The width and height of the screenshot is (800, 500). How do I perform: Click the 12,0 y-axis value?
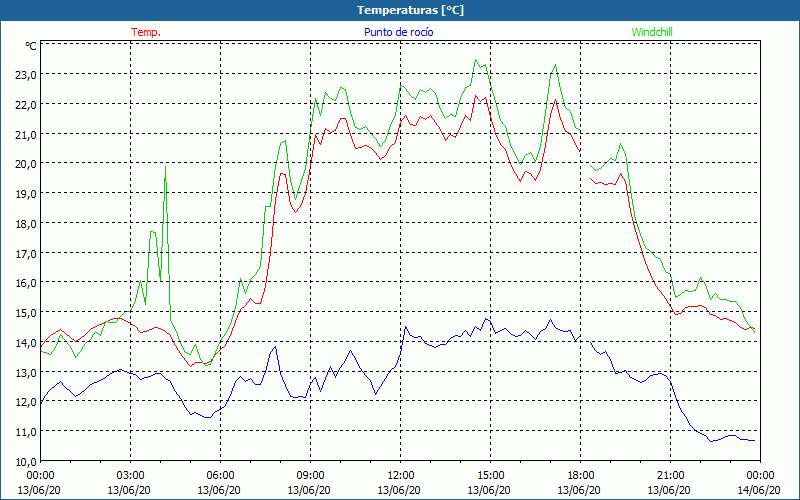pos(24,402)
